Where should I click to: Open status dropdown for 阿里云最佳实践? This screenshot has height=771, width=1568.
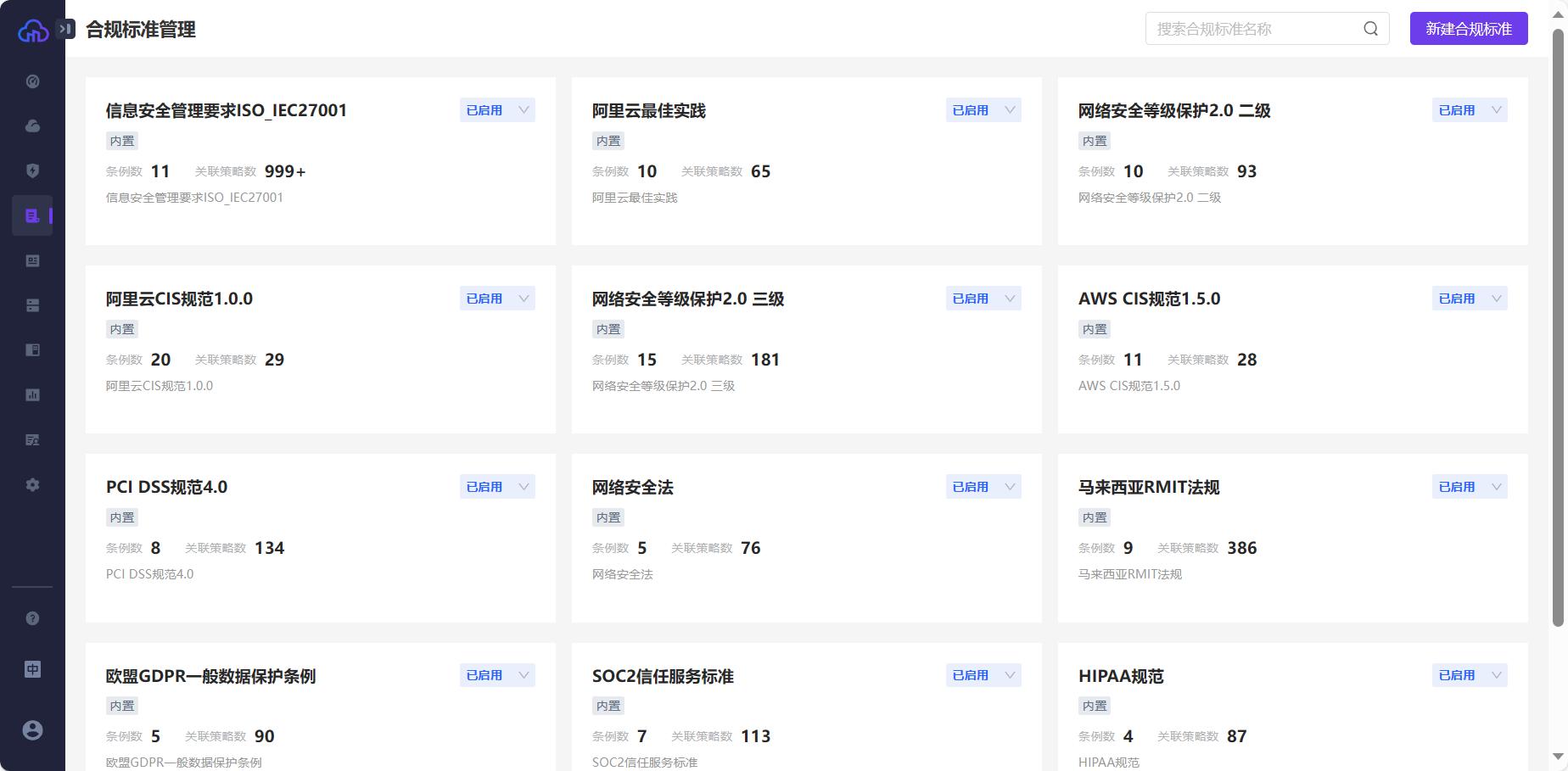coord(983,110)
